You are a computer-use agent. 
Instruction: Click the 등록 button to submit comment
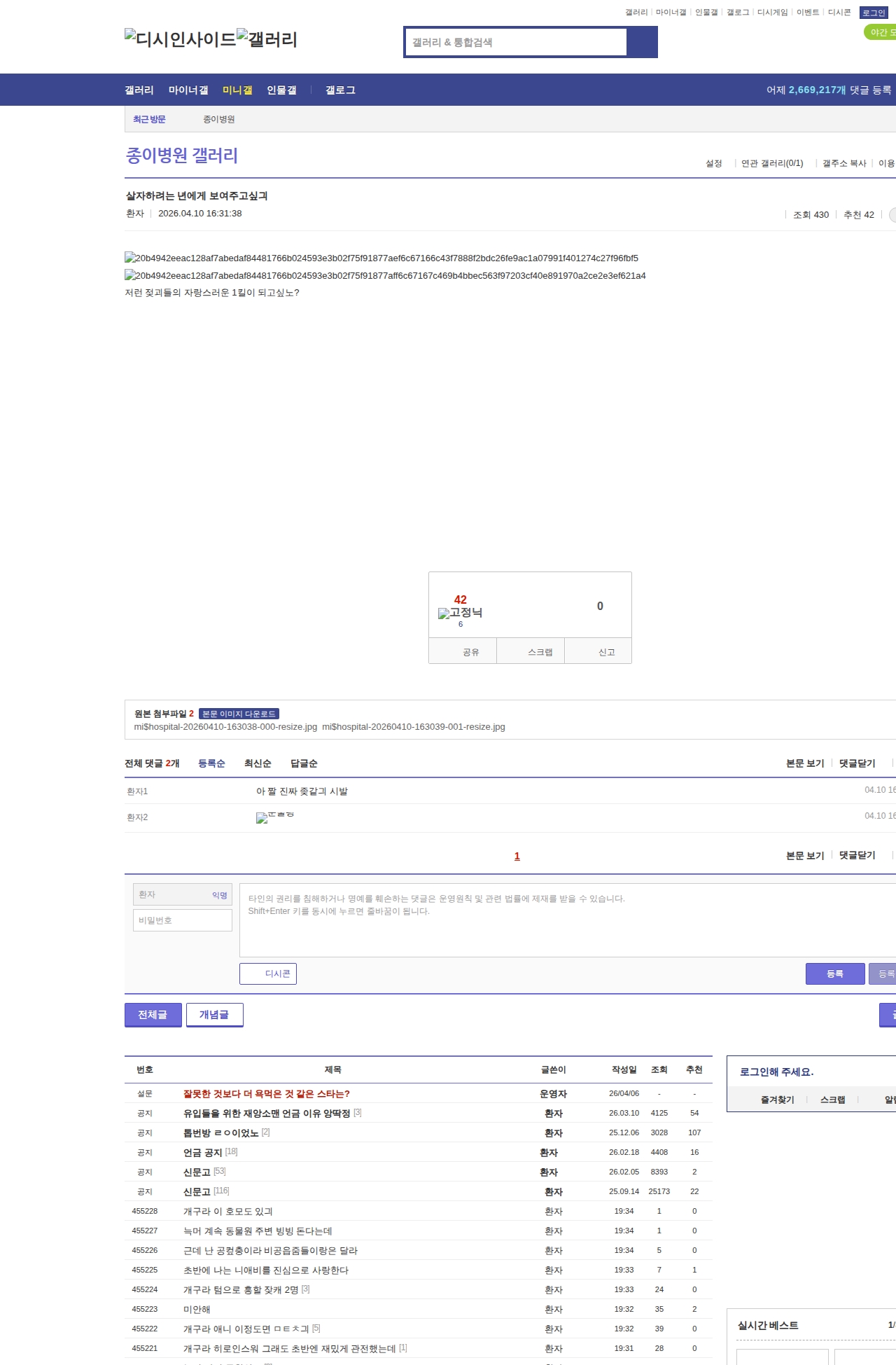tap(834, 973)
